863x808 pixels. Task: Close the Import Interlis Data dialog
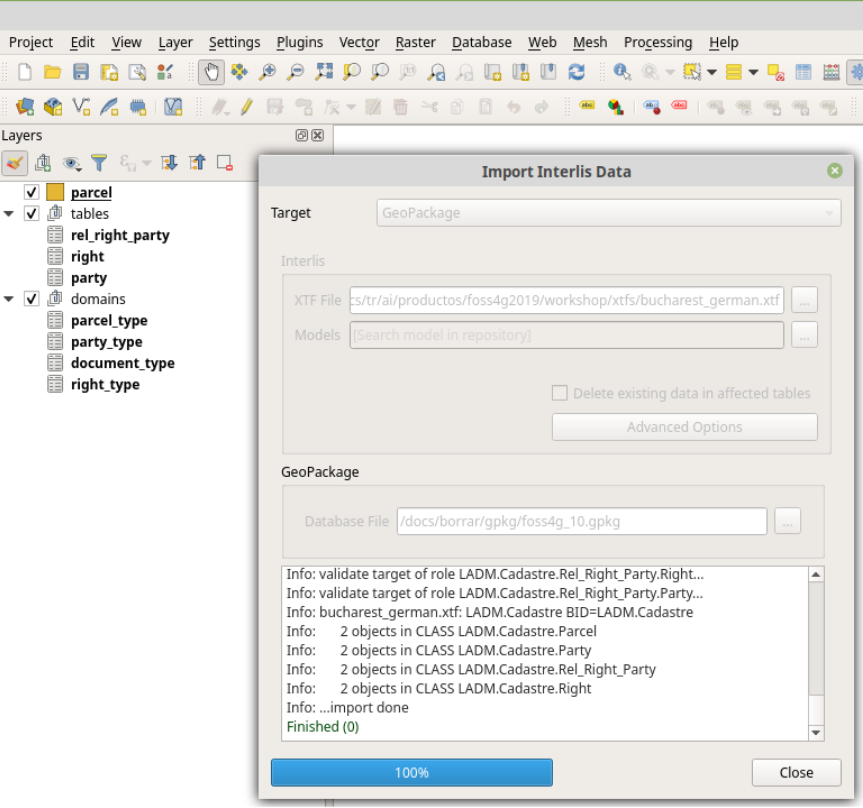[x=834, y=171]
